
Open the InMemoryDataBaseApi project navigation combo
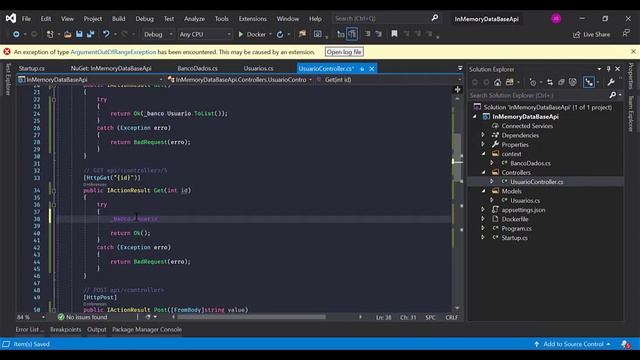coord(90,80)
